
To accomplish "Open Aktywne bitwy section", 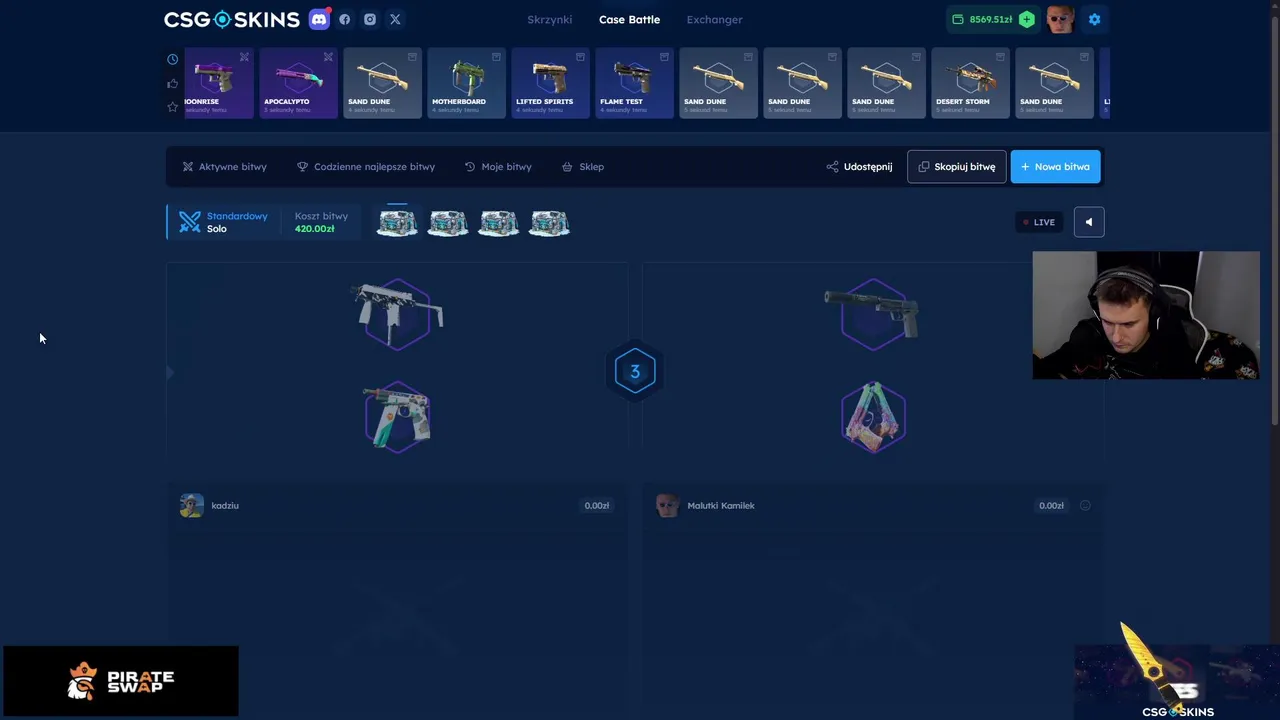I will click(x=224, y=167).
